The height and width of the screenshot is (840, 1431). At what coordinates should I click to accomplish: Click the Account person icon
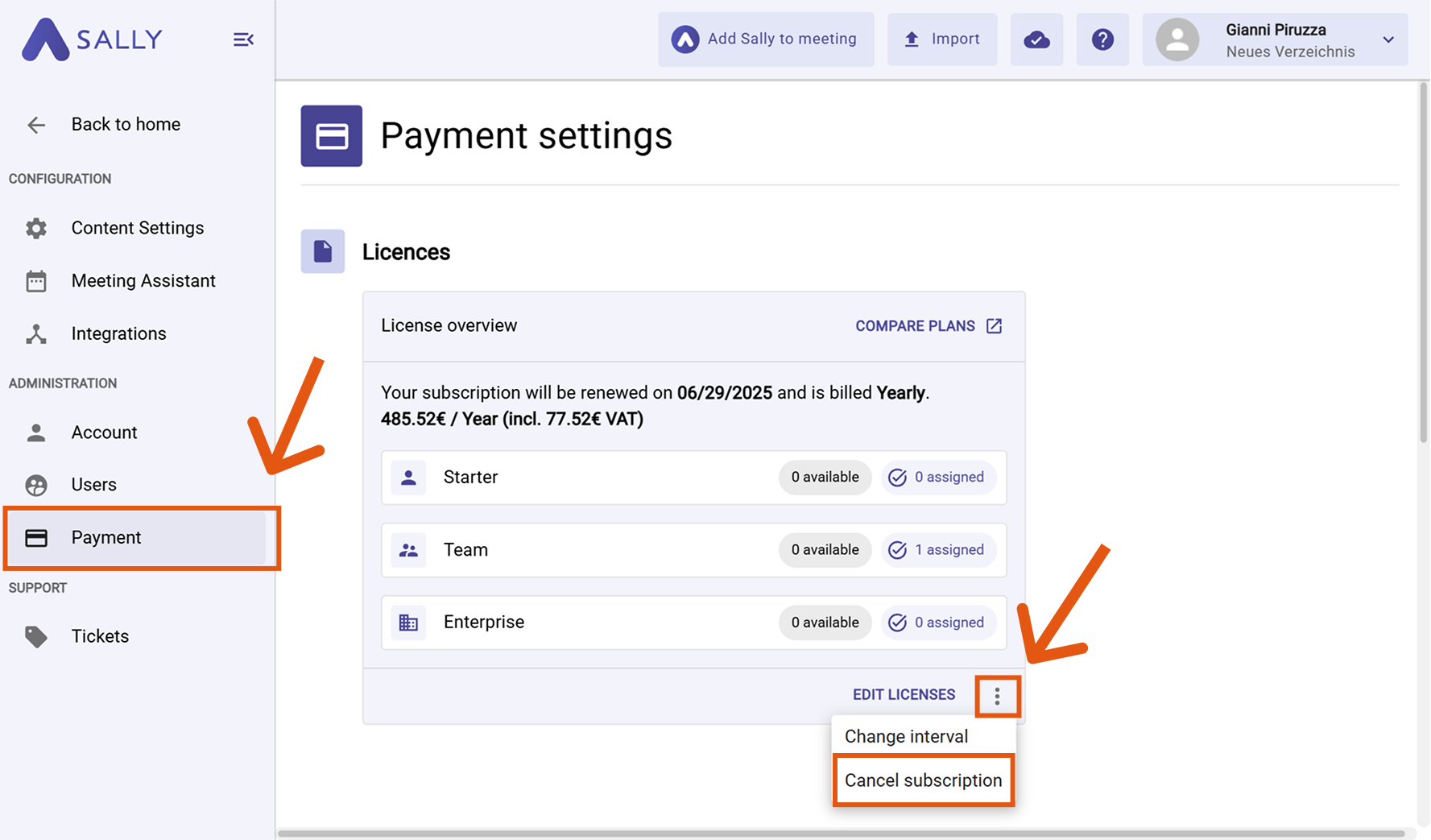pyautogui.click(x=36, y=432)
